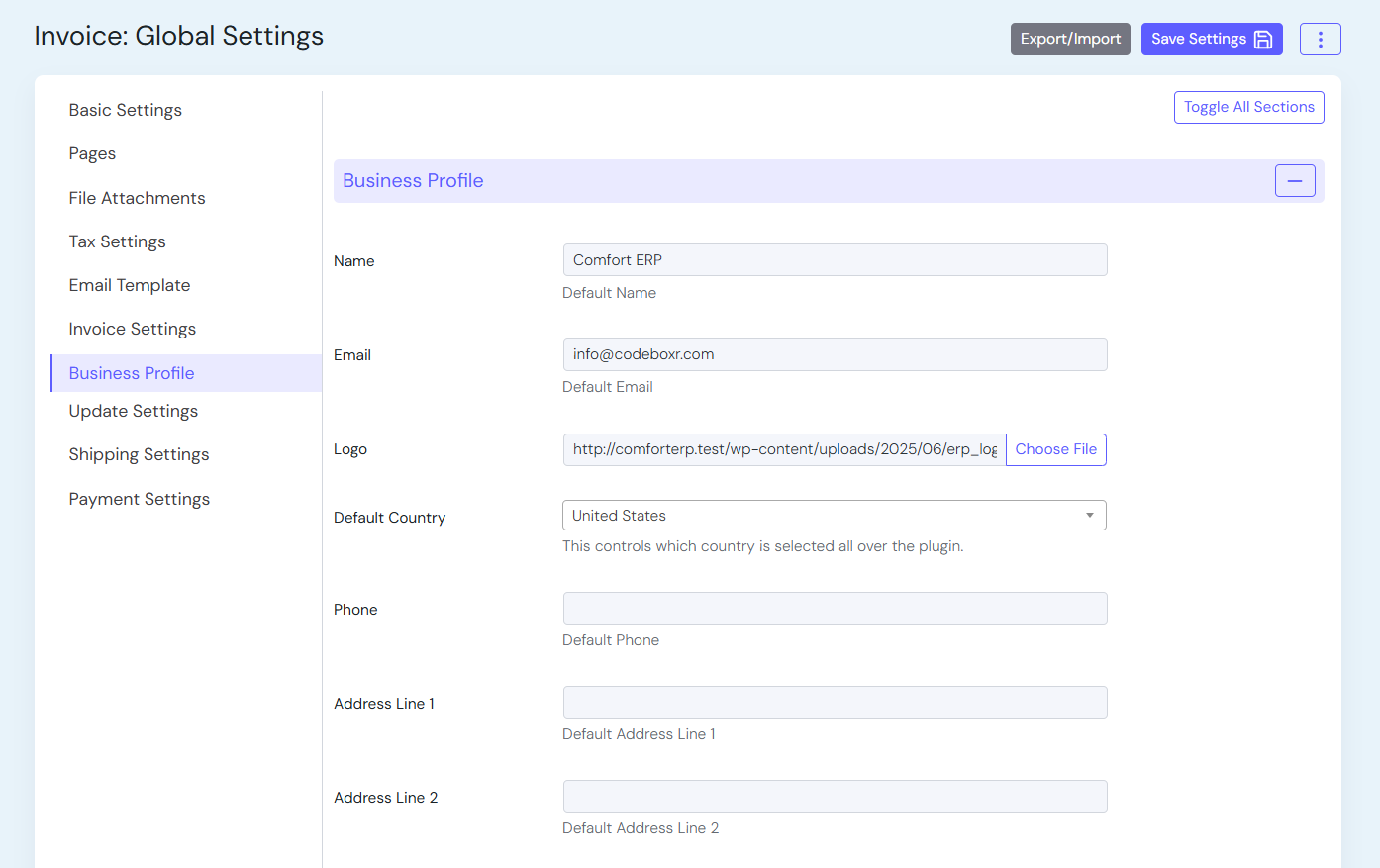Select Update Settings in sidebar
This screenshot has height=868, width=1380.
click(134, 411)
